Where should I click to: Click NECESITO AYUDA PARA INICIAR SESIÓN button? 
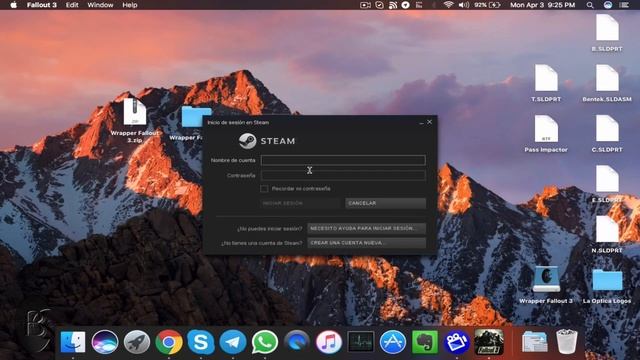pos(367,228)
